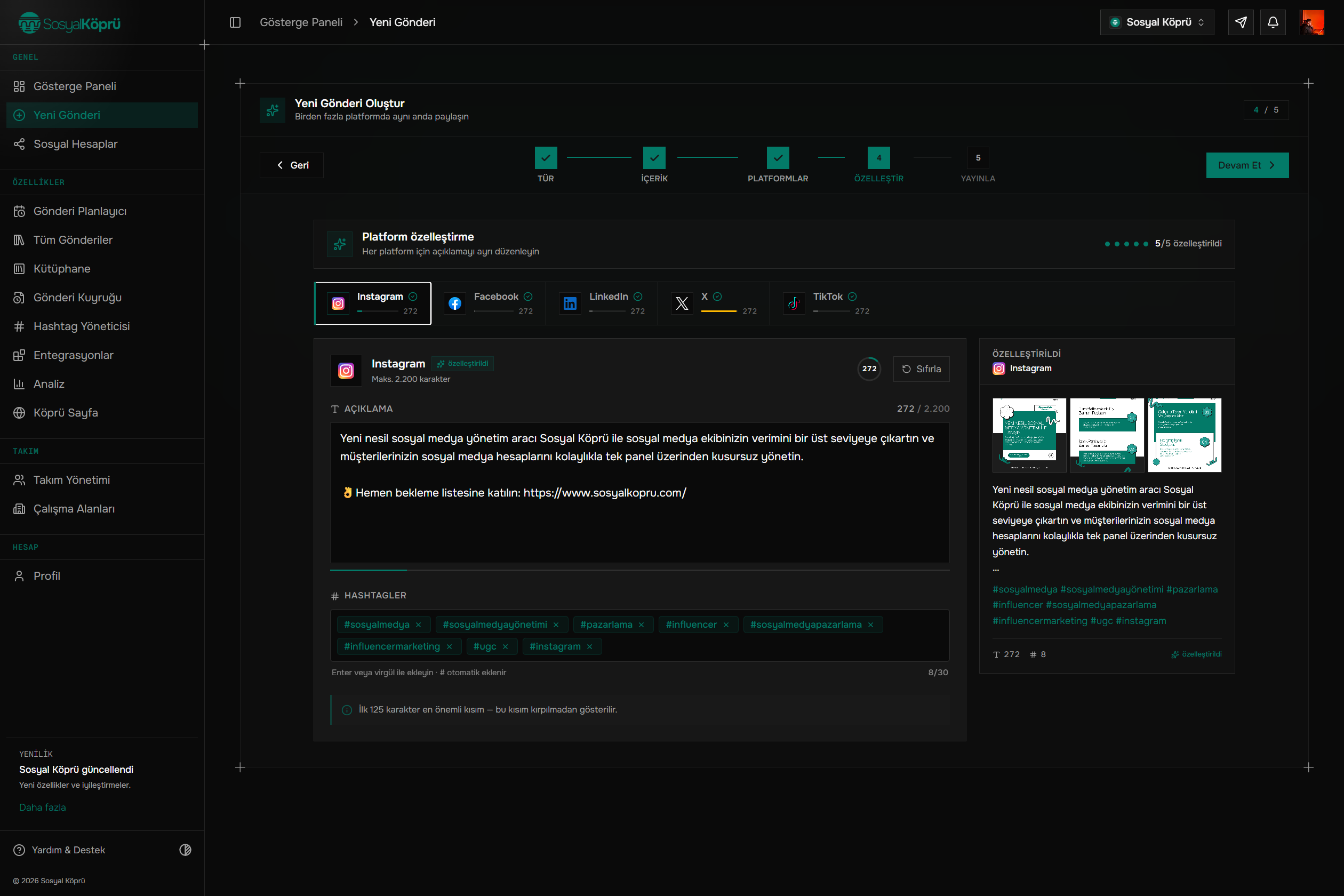Remove the #ugc hashtag
The width and height of the screenshot is (1344, 896).
pyautogui.click(x=505, y=646)
